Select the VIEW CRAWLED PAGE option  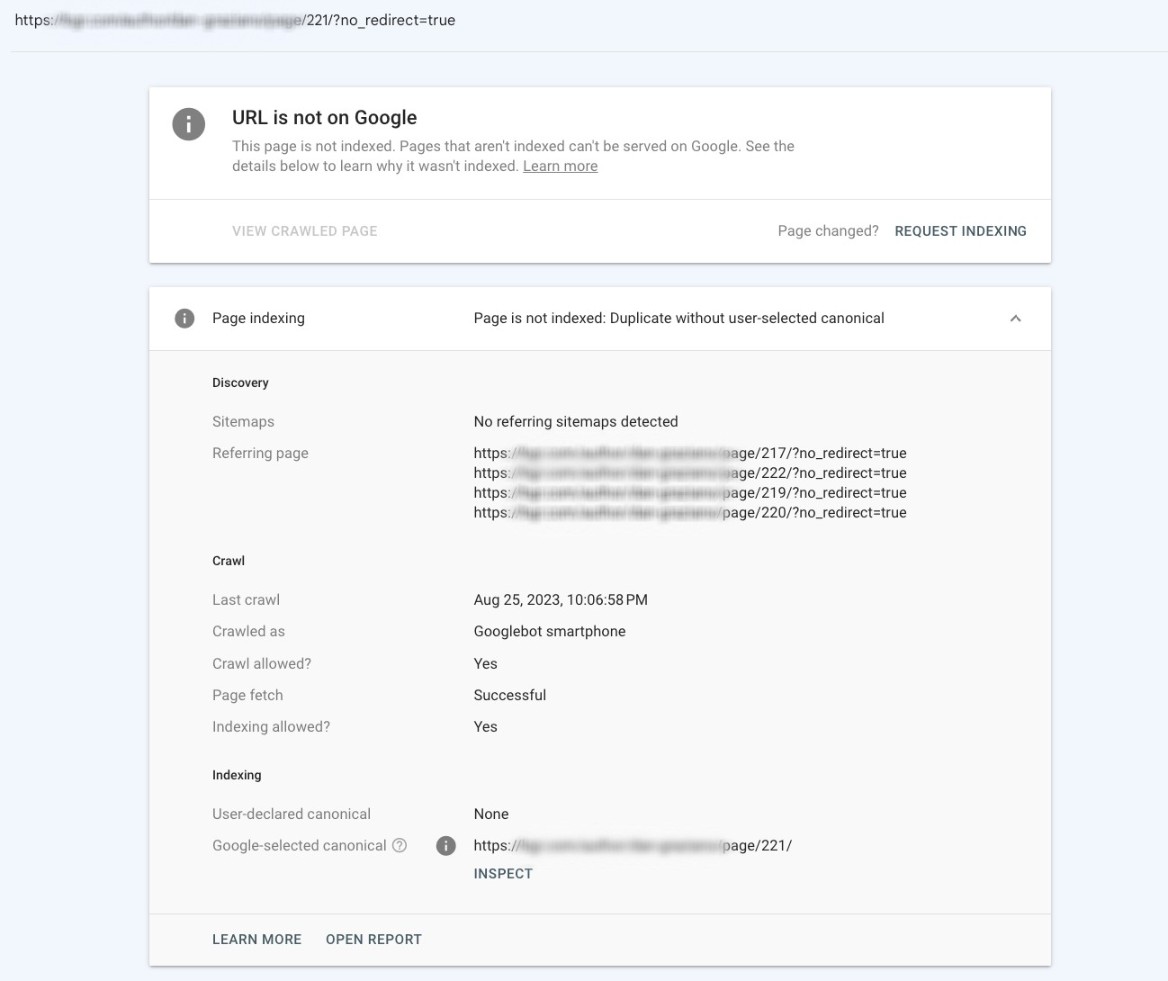[x=304, y=231]
